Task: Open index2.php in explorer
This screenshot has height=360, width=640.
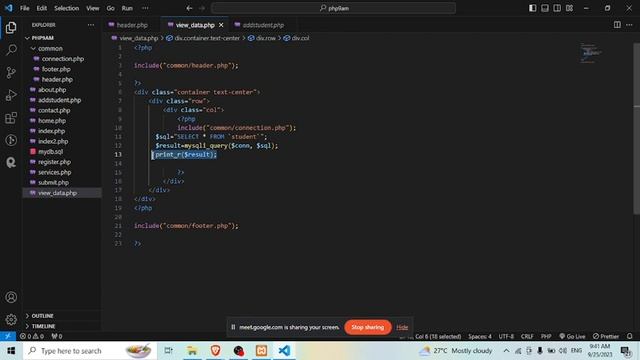Action: (53, 141)
